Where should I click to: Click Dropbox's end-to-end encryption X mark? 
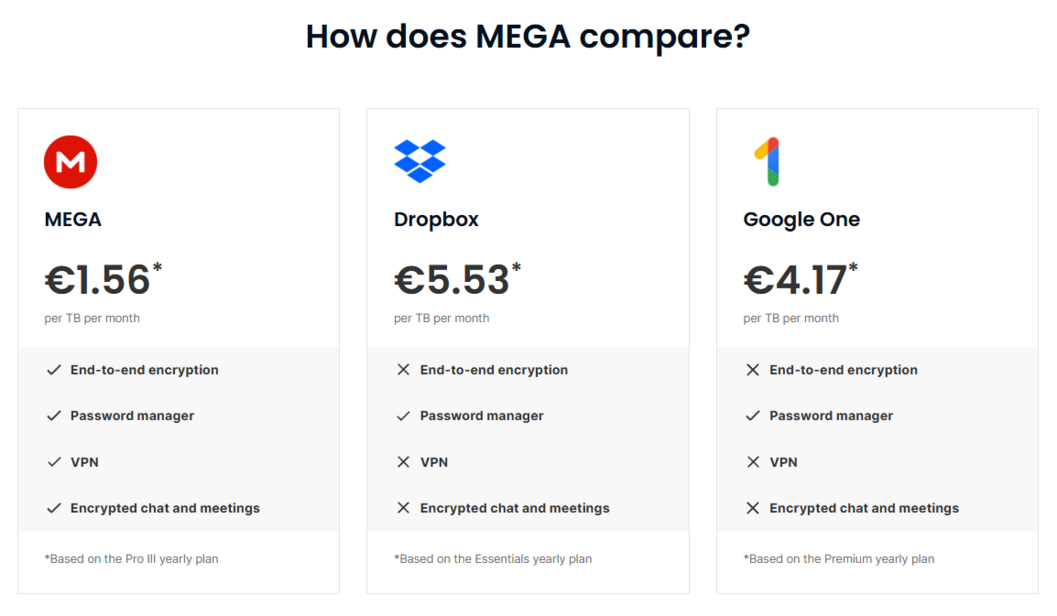pos(404,370)
